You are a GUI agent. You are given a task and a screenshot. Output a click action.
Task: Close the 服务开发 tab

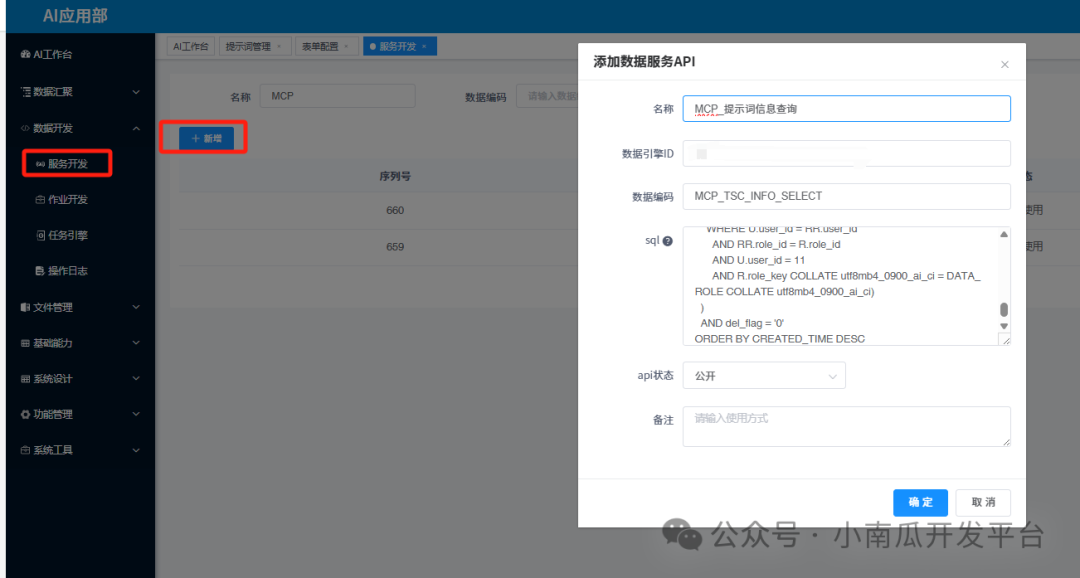[424, 47]
